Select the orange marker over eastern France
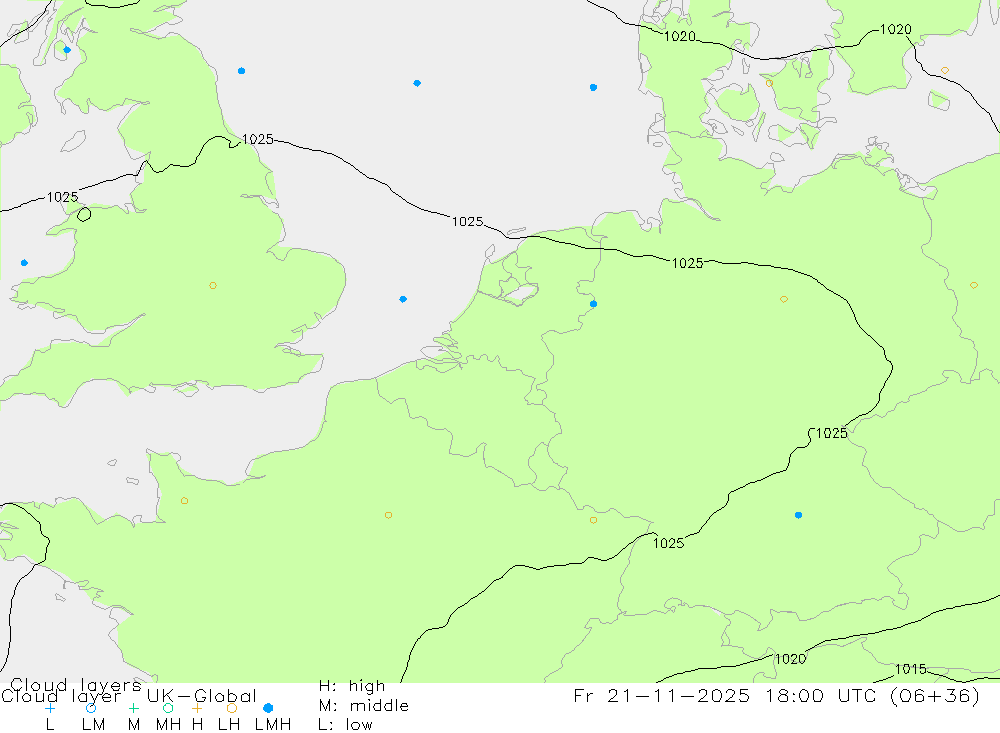The width and height of the screenshot is (1000, 733). 593,521
